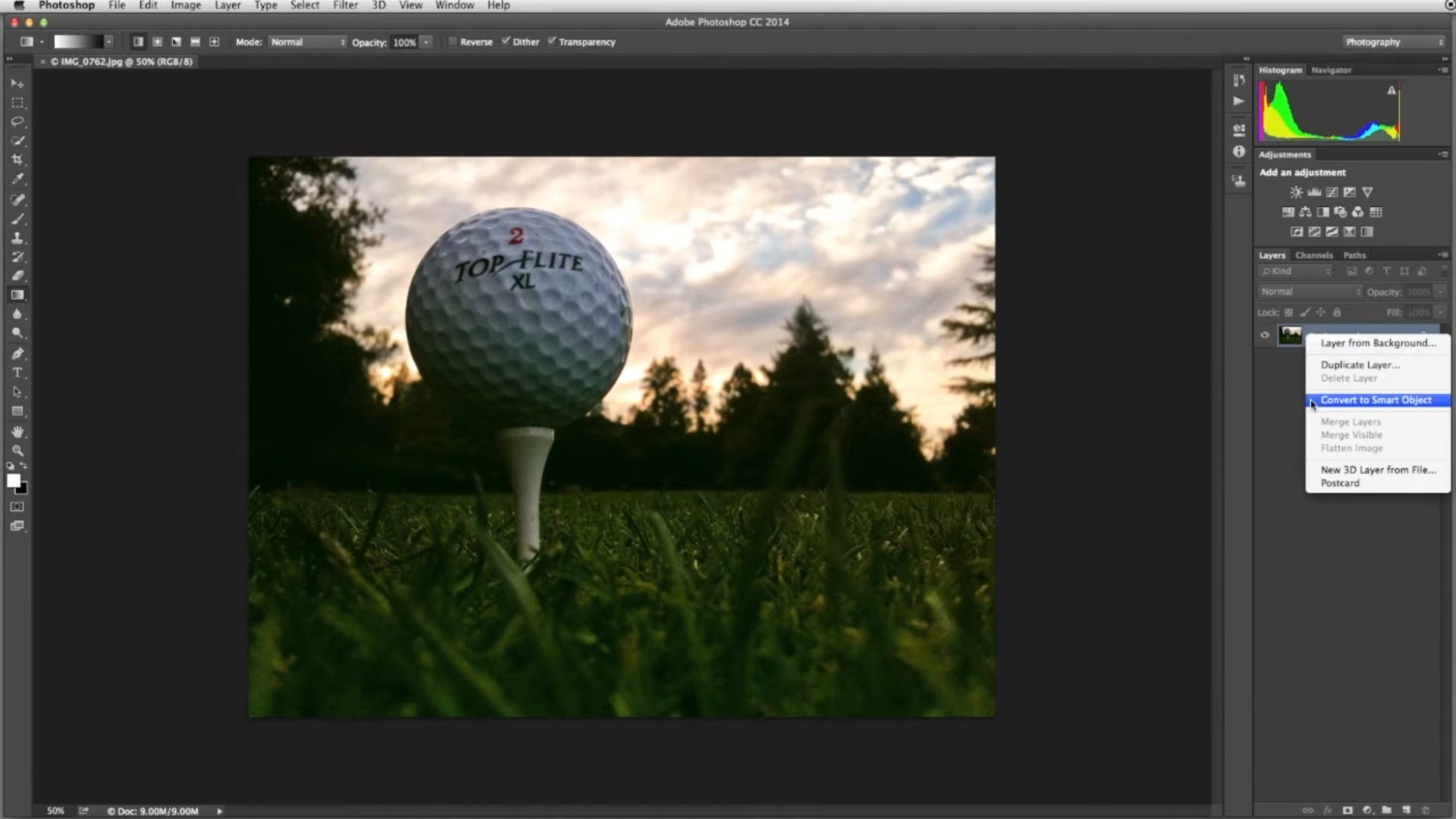Enable the Reverse checkbox
Image resolution: width=1456 pixels, height=819 pixels.
453,42
